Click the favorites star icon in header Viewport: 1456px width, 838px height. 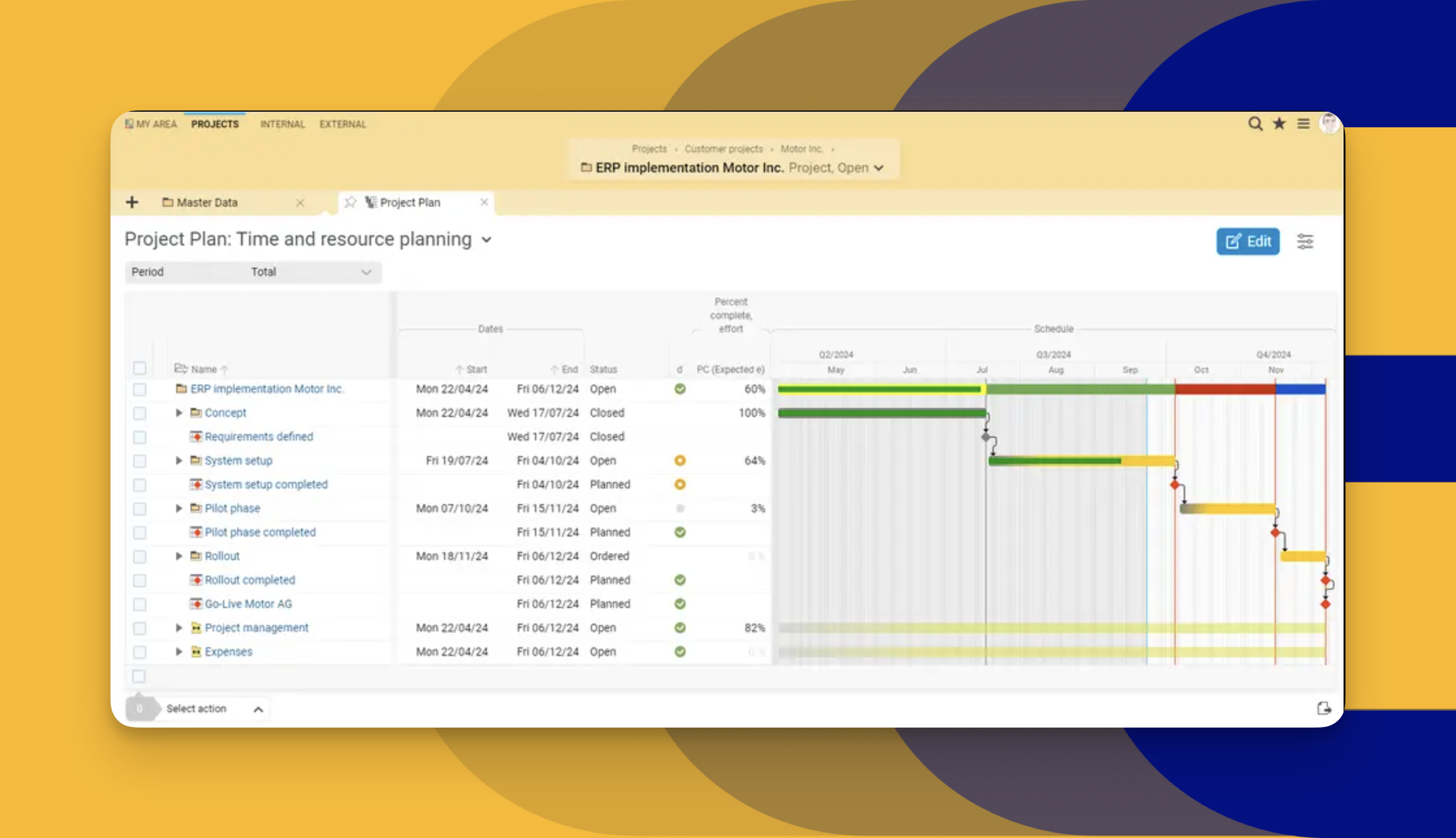pyautogui.click(x=1279, y=123)
